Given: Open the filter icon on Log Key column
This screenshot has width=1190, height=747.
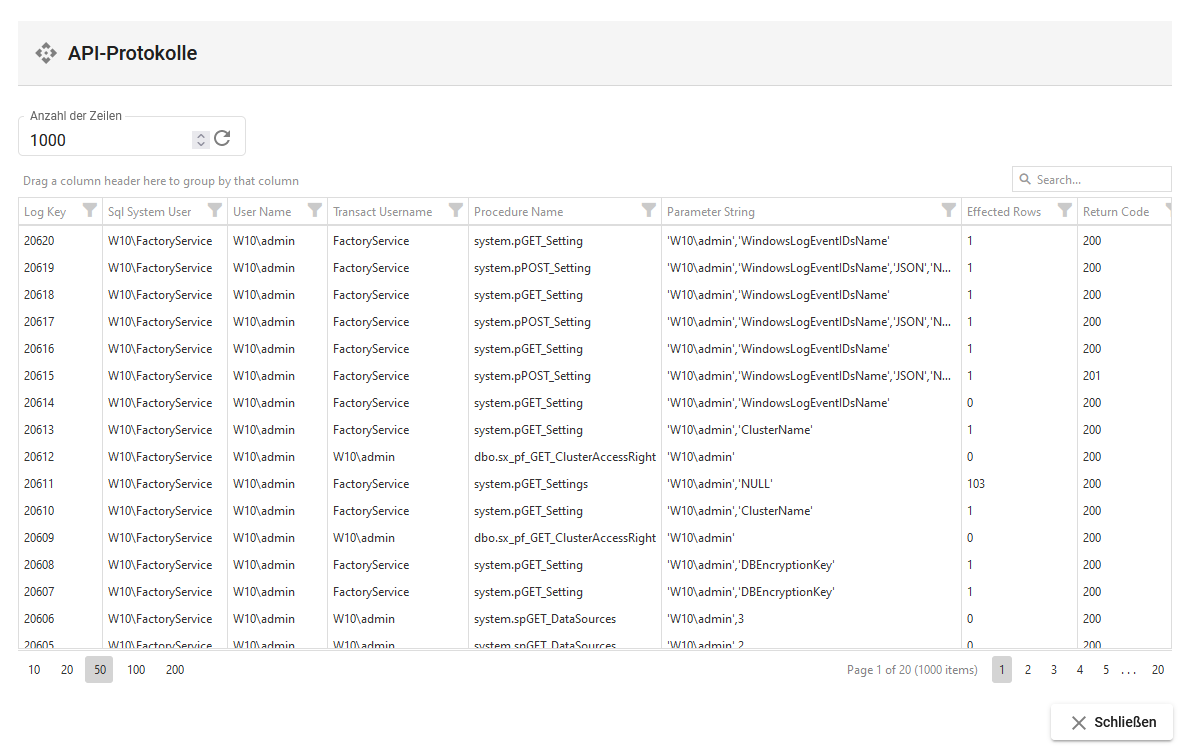Looking at the screenshot, I should coord(90,211).
